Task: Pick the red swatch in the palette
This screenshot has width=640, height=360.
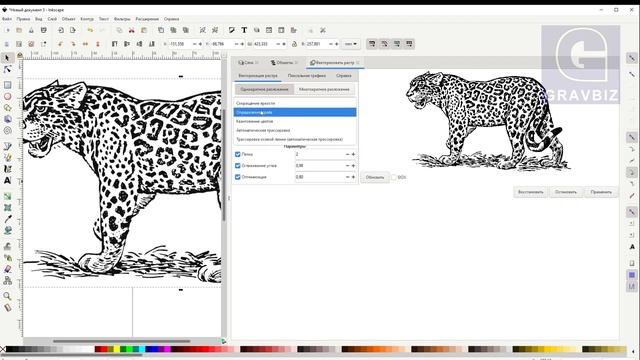Action: [x=100, y=349]
